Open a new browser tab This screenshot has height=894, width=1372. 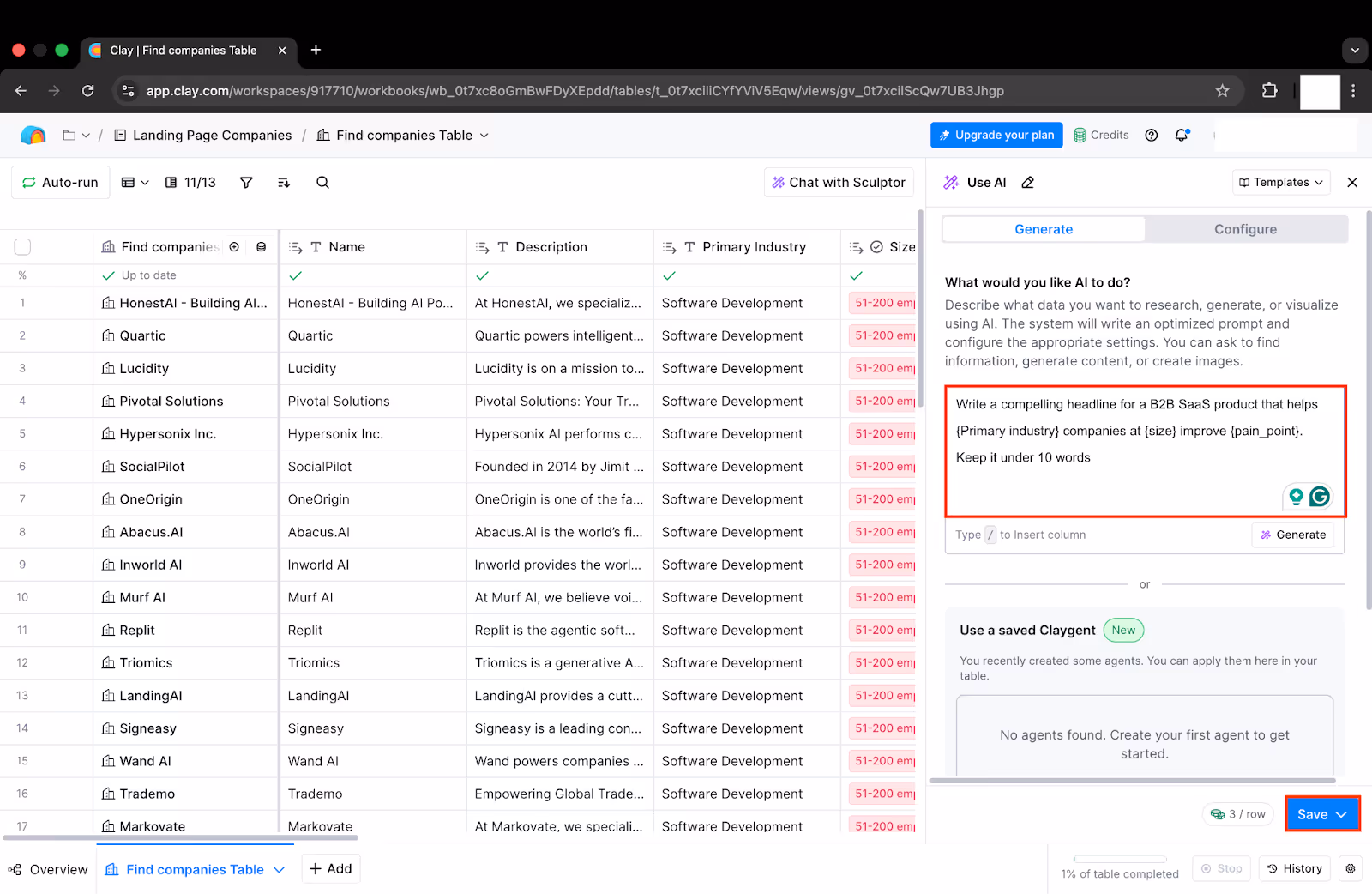(x=316, y=50)
